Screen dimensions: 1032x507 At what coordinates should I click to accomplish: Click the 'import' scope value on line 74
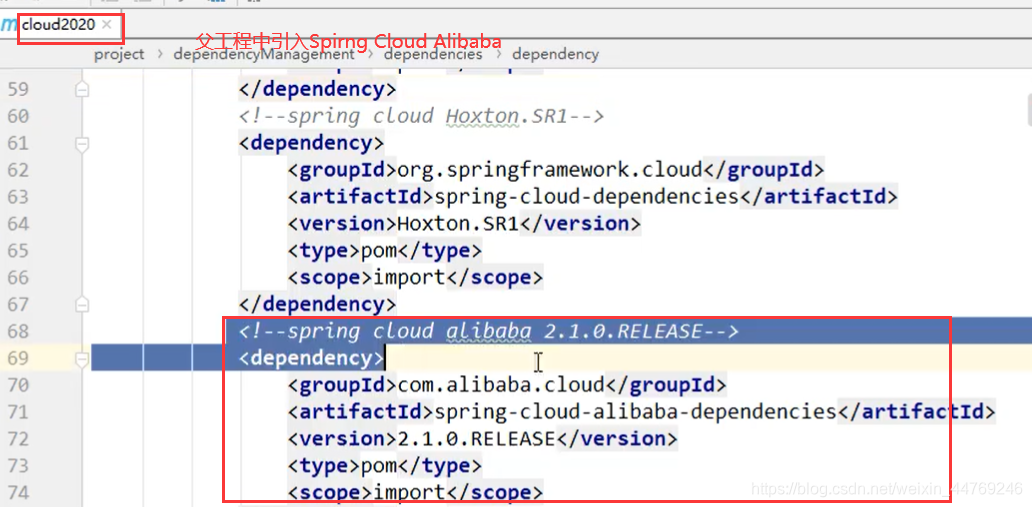[409, 493]
